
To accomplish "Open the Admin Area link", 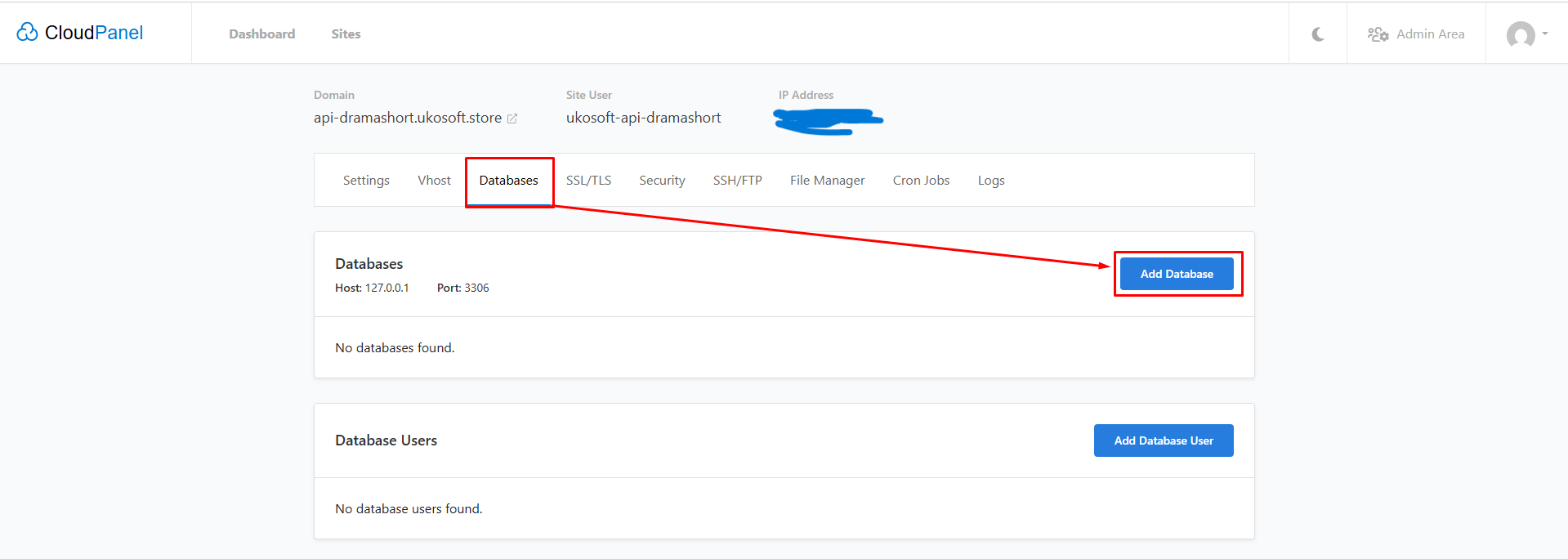I will [1416, 34].
